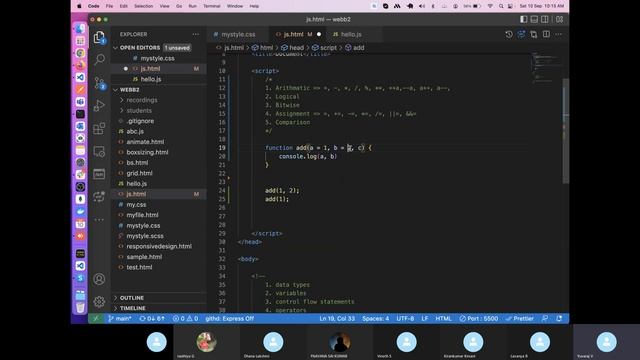Open problems errors and warnings counter
Image resolution: width=640 pixels, height=360 pixels.
[x=185, y=318]
